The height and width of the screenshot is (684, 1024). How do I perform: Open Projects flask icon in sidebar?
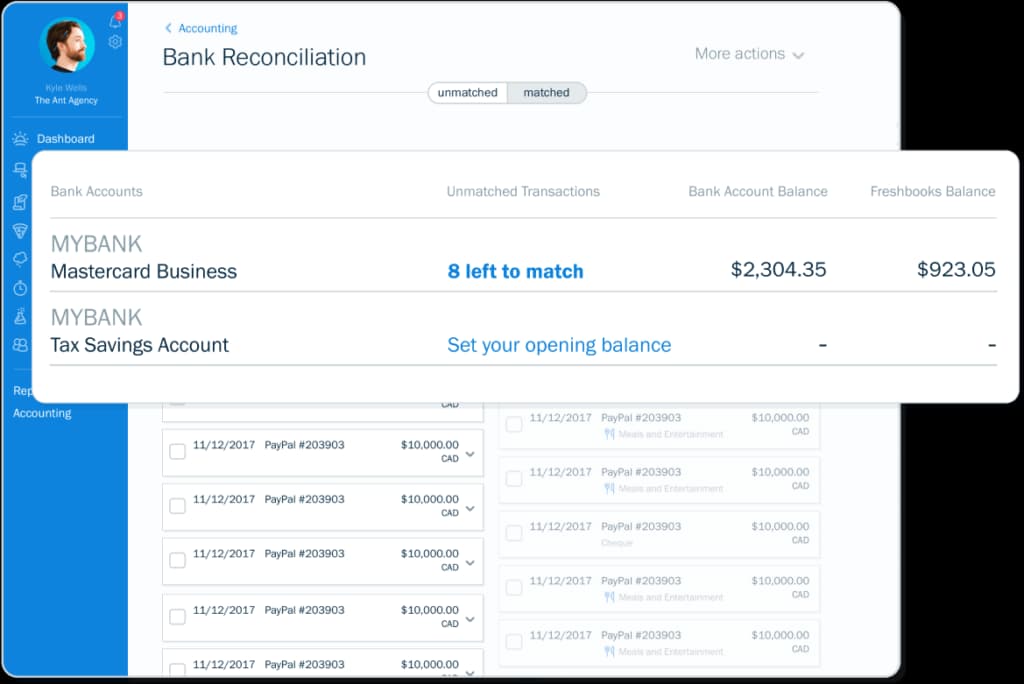(x=20, y=316)
